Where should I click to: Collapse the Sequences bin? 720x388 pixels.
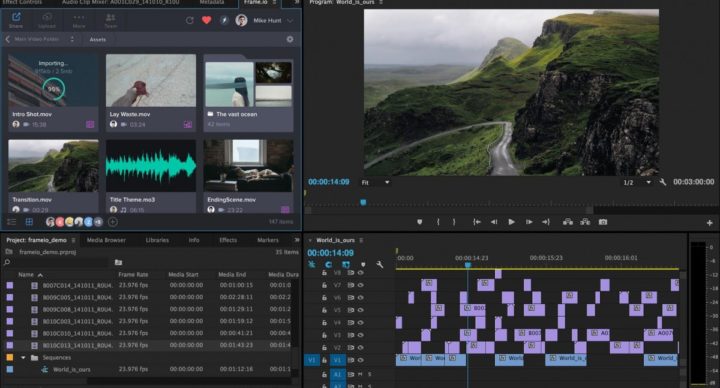pyautogui.click(x=22, y=357)
